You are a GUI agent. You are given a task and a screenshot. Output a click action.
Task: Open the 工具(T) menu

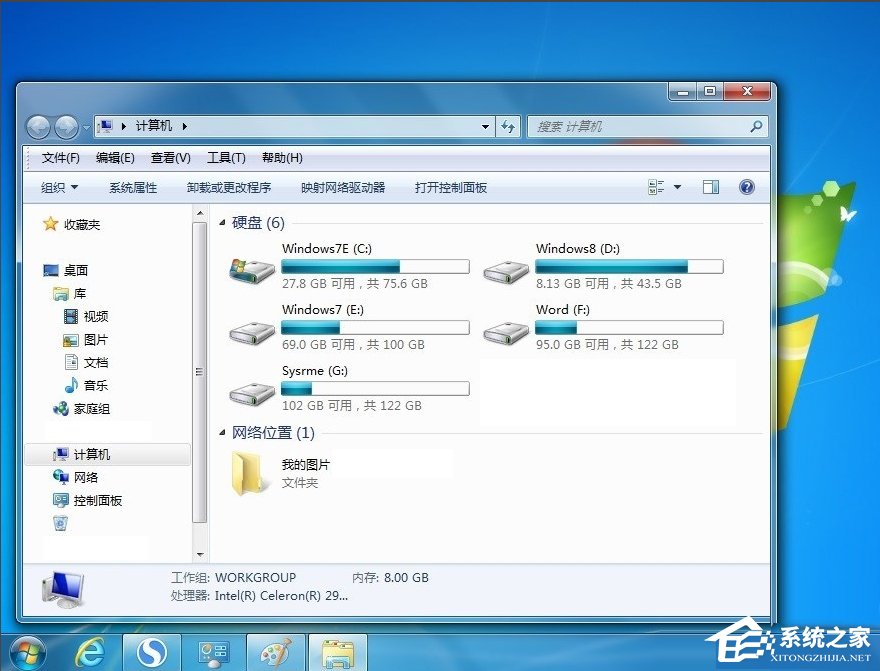227,157
